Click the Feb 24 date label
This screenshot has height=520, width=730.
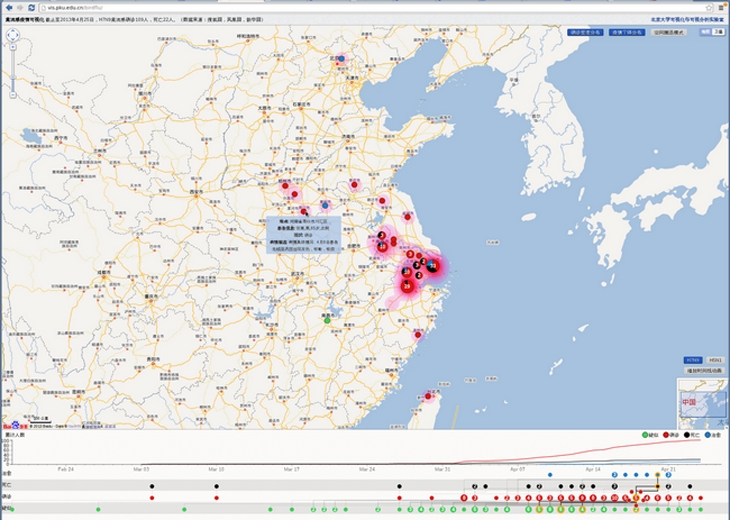66,469
